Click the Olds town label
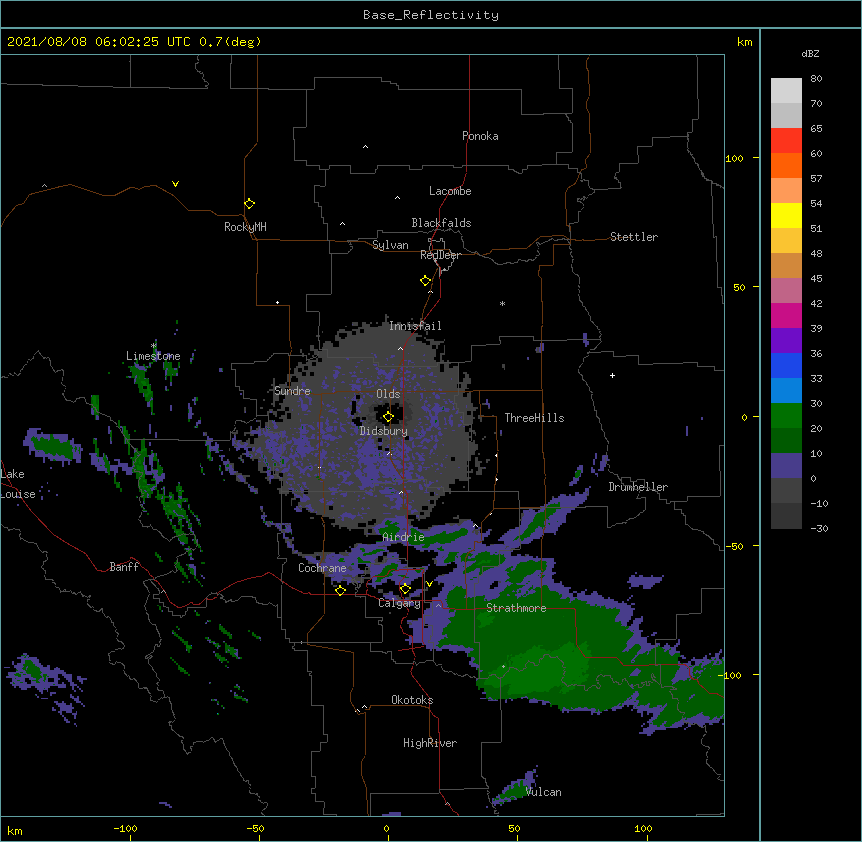The width and height of the screenshot is (862, 842). tap(388, 394)
